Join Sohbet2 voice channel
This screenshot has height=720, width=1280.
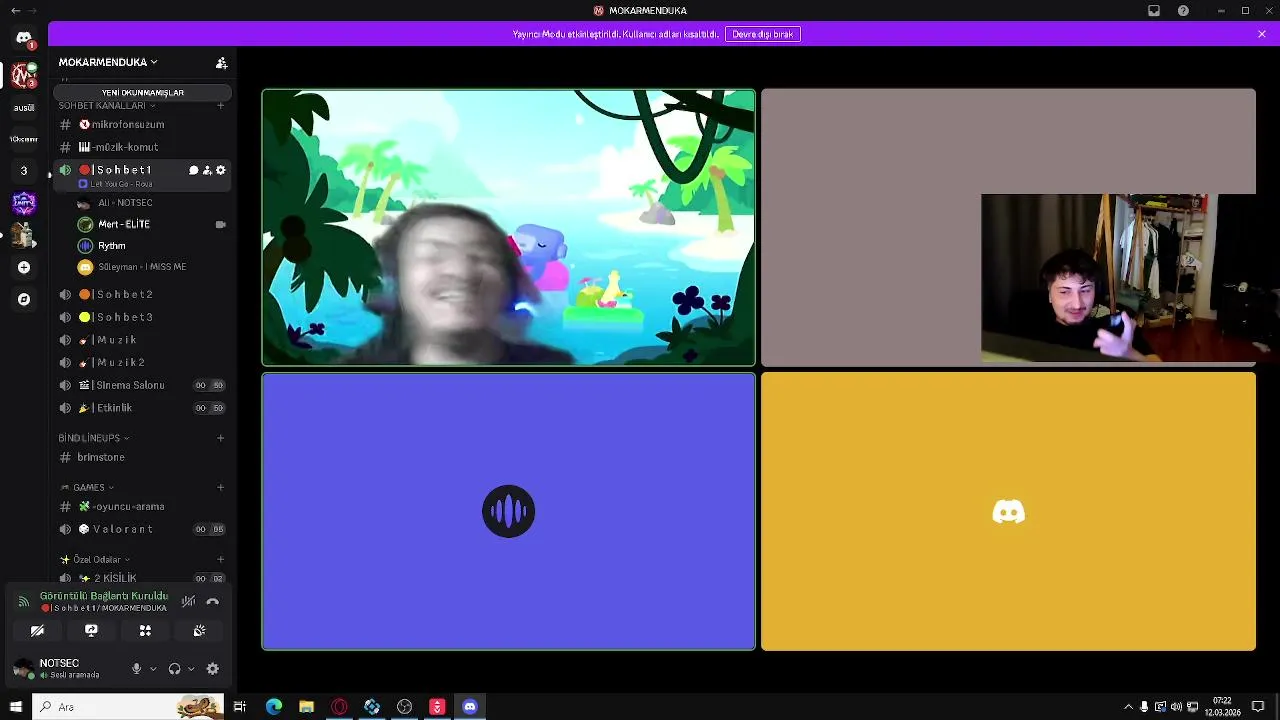142,294
